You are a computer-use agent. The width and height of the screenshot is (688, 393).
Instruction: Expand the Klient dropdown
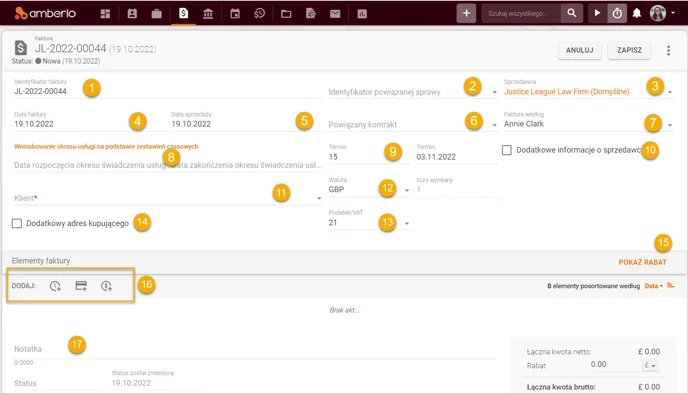319,198
